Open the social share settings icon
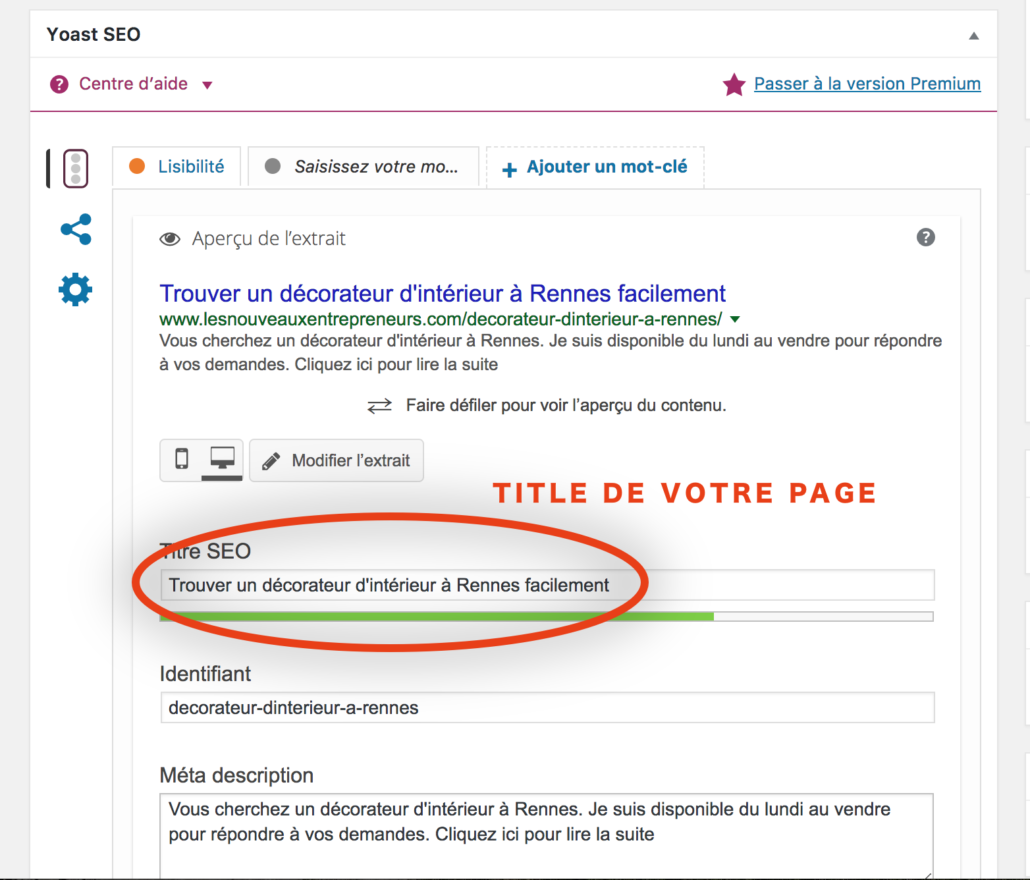 (76, 229)
